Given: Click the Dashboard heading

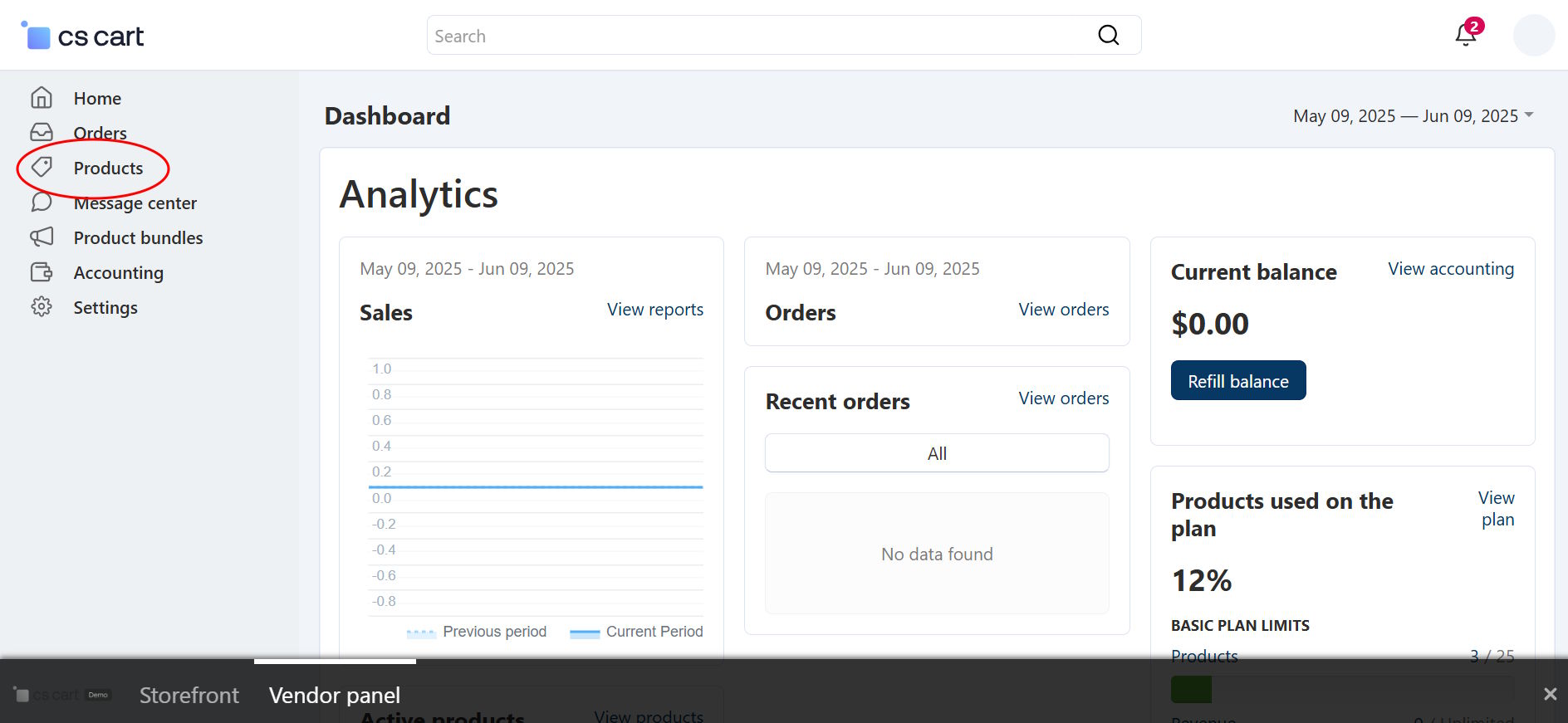Looking at the screenshot, I should (x=387, y=116).
